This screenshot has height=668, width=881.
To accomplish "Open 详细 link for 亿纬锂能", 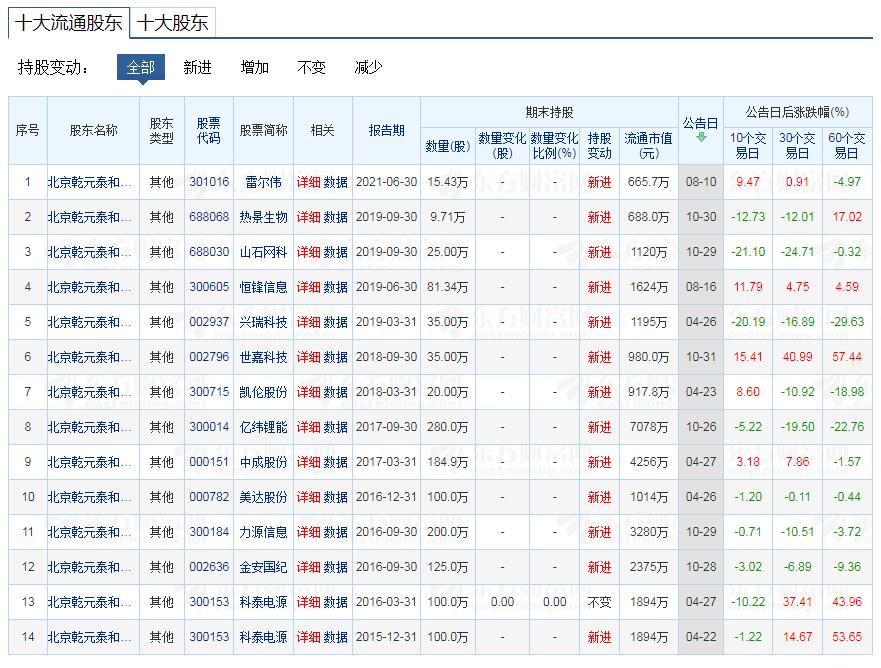I will click(308, 427).
